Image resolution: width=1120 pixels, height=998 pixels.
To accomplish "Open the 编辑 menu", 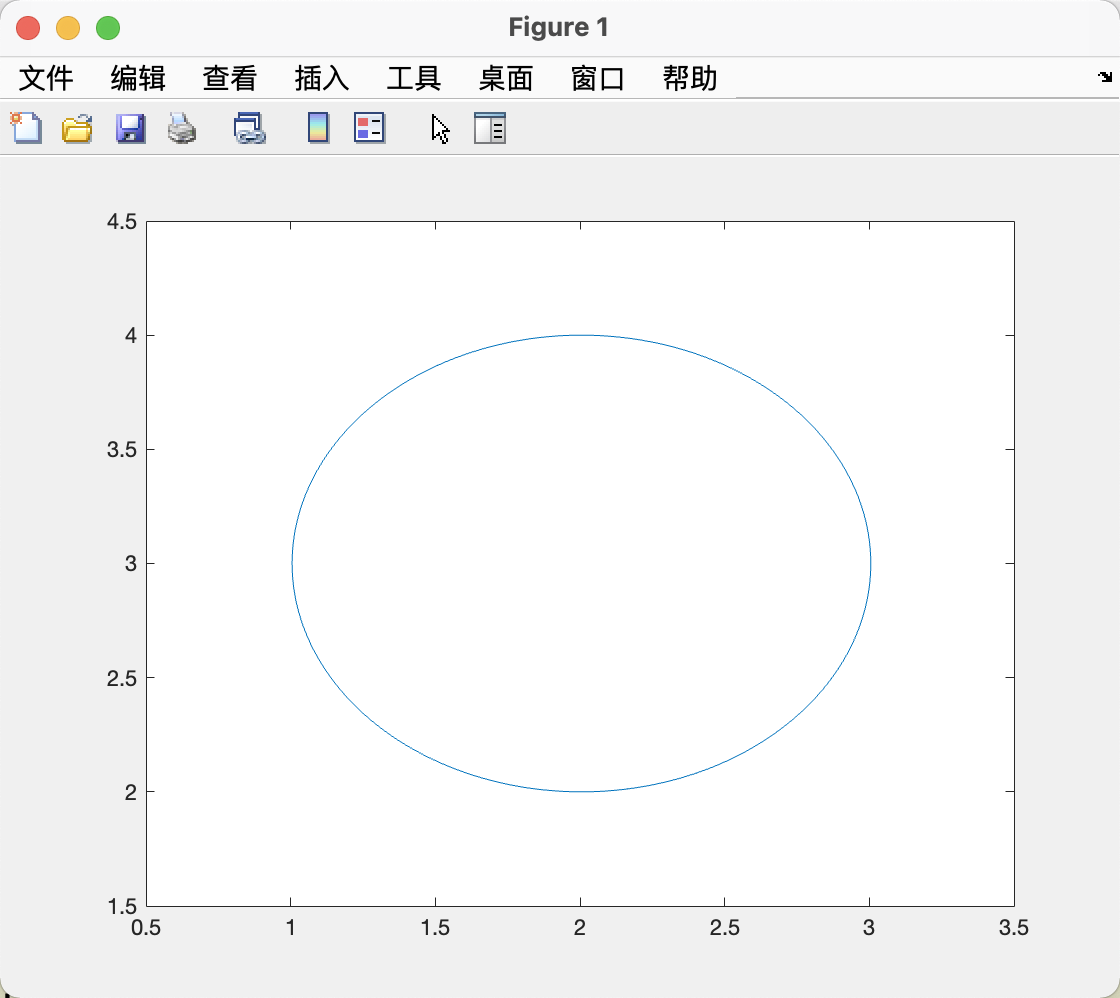I will pyautogui.click(x=138, y=78).
